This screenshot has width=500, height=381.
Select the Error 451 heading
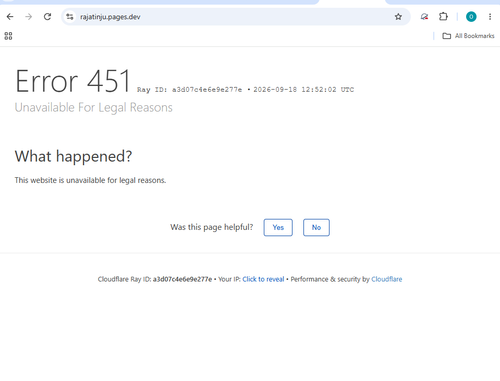73,81
